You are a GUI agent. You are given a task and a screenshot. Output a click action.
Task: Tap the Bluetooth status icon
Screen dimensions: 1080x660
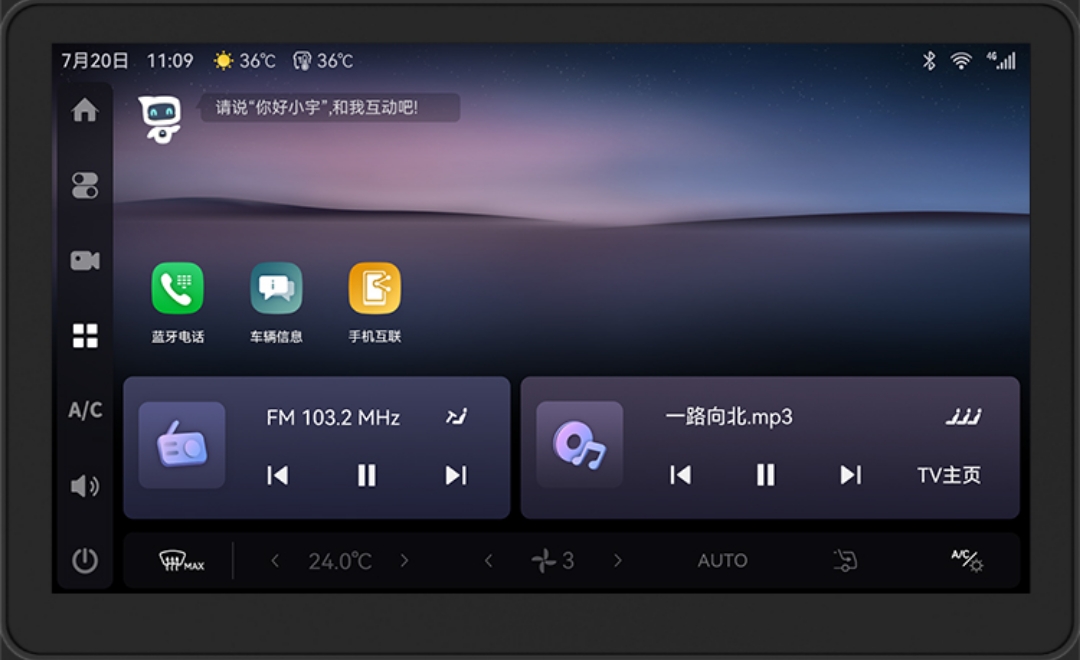coord(928,60)
